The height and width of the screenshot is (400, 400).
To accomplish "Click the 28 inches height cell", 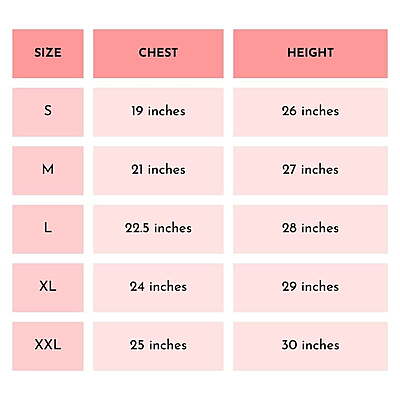I will tap(310, 229).
